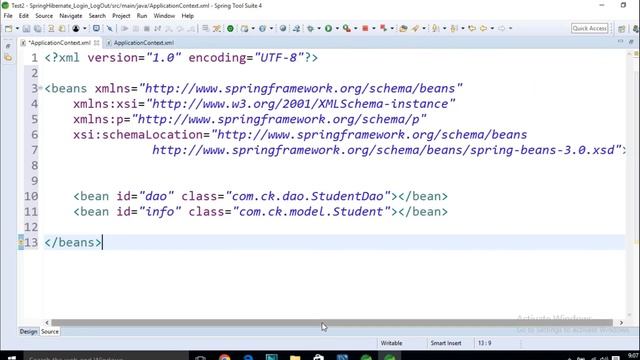Open the Run menu
Image resolution: width=640 pixels, height=360 pixels.
click(142, 16)
